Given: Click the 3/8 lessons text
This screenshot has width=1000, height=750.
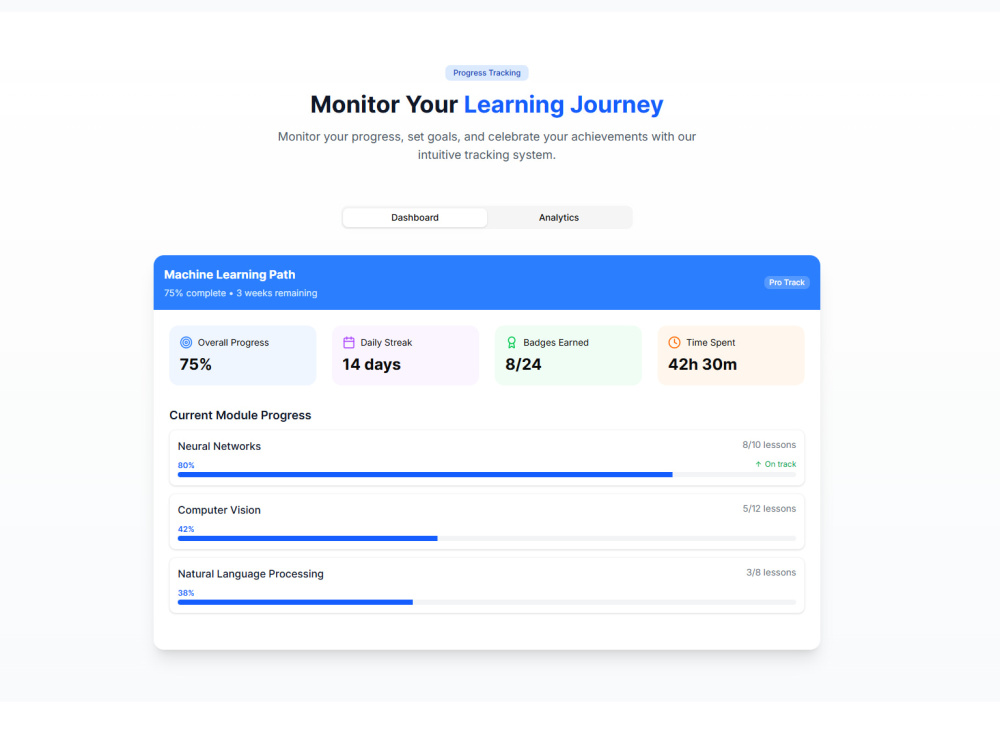Looking at the screenshot, I should [x=771, y=572].
